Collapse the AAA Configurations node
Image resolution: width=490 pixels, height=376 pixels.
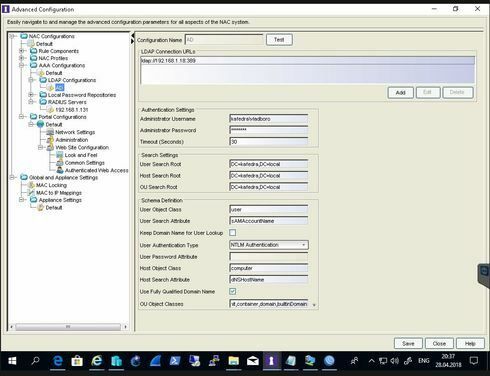(x=22, y=65)
